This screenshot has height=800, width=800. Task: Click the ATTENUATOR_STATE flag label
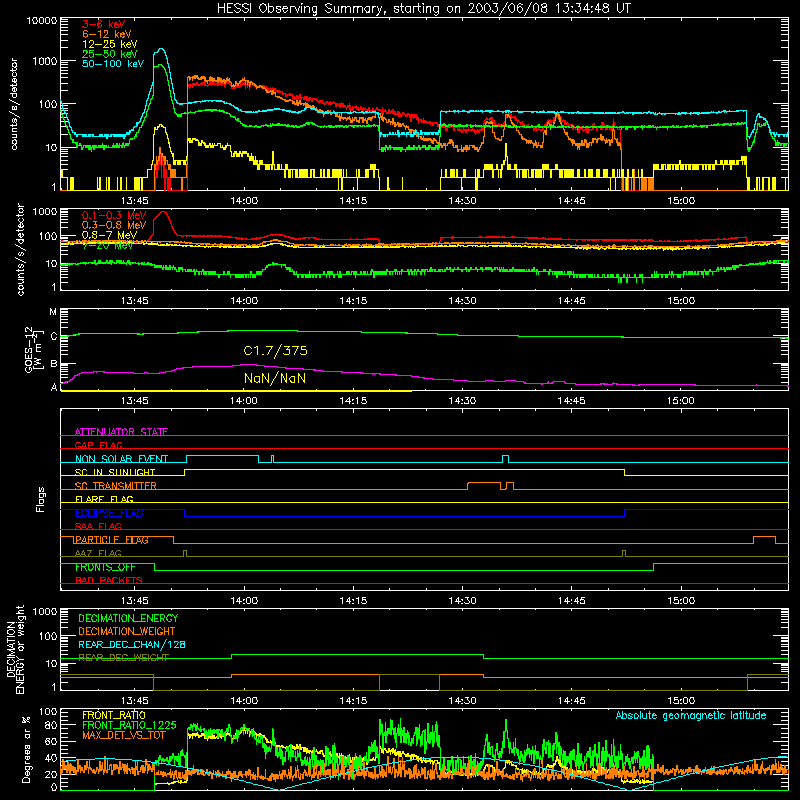121,432
